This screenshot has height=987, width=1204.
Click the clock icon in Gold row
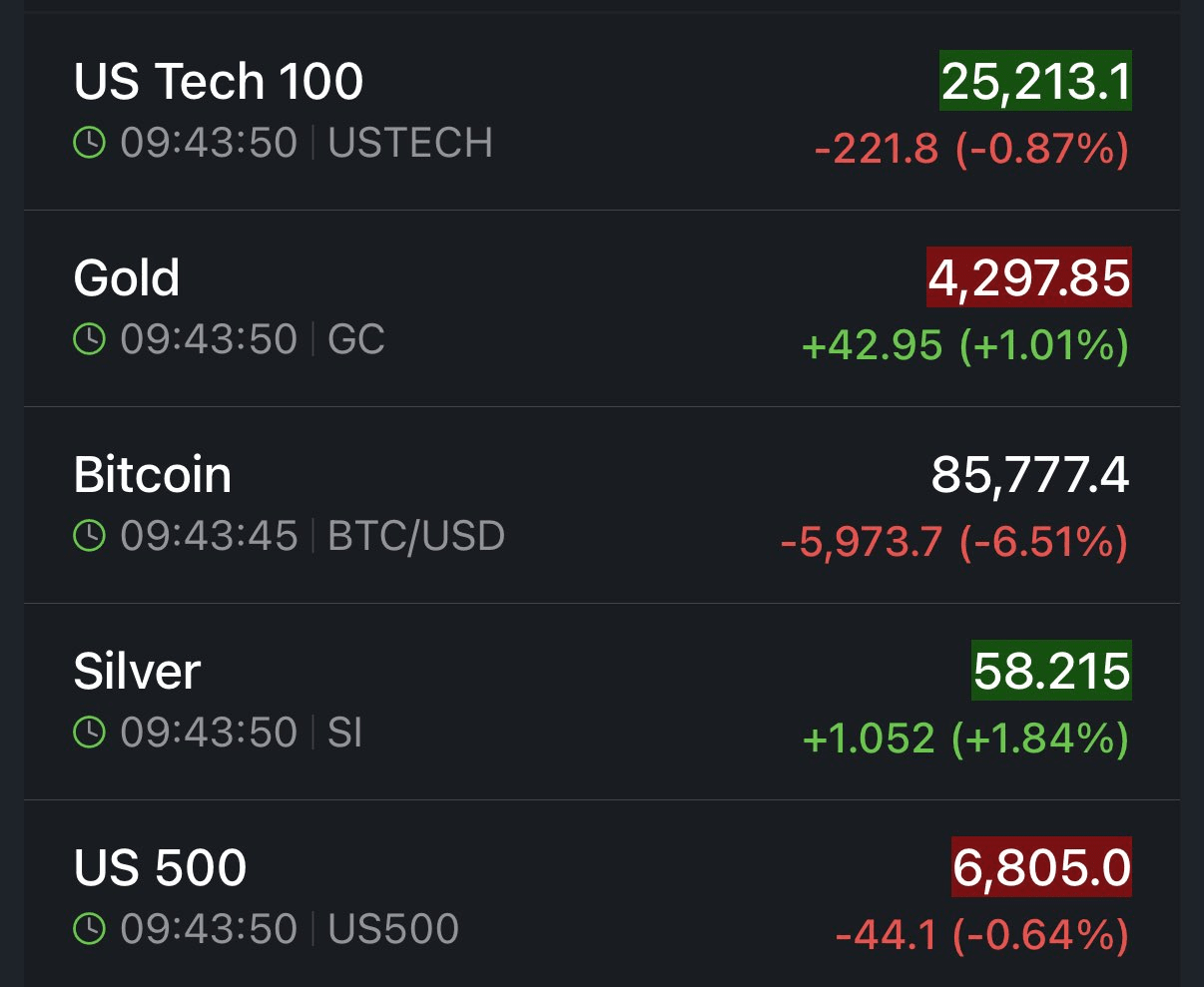(x=89, y=340)
